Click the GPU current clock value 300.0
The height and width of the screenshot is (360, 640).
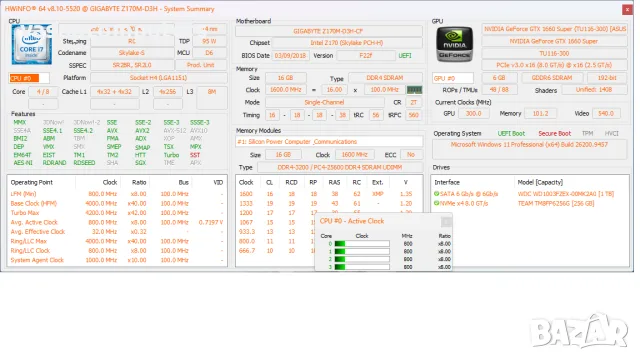click(473, 114)
